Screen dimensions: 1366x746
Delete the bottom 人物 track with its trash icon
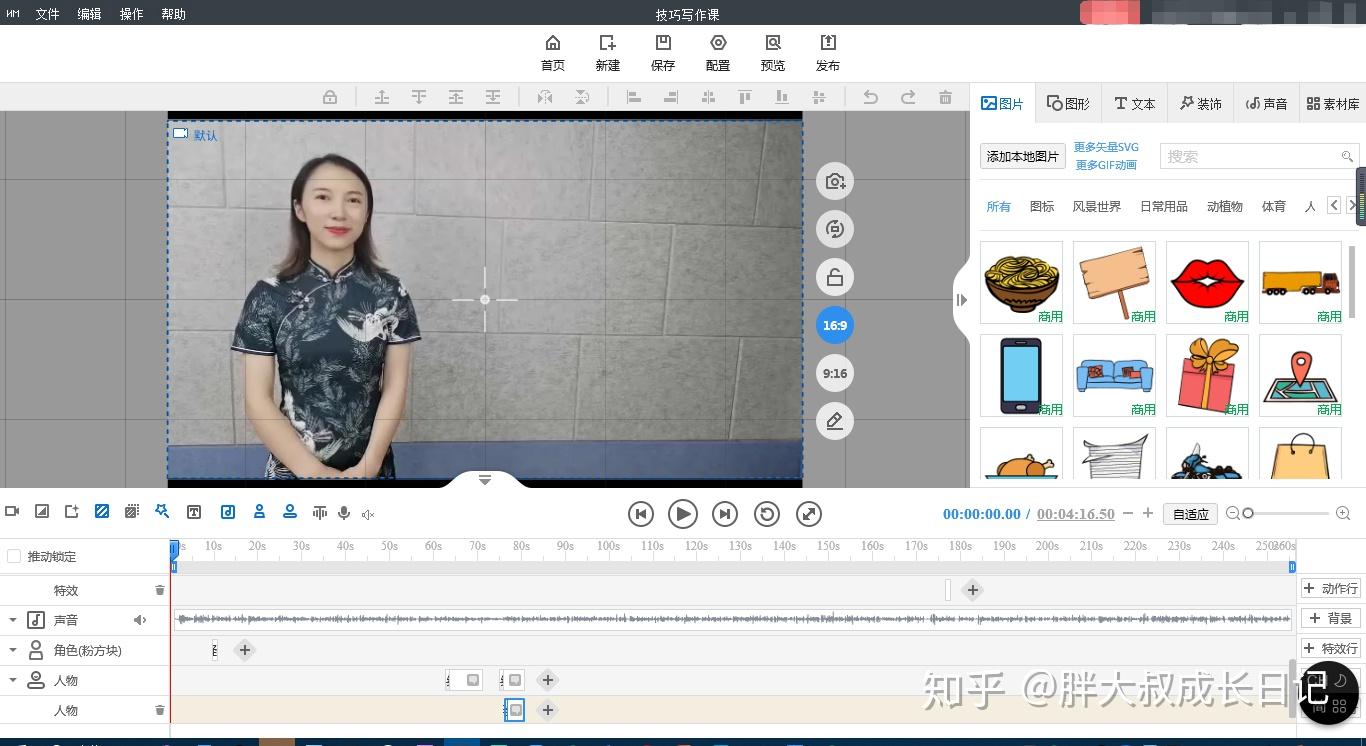click(x=160, y=710)
